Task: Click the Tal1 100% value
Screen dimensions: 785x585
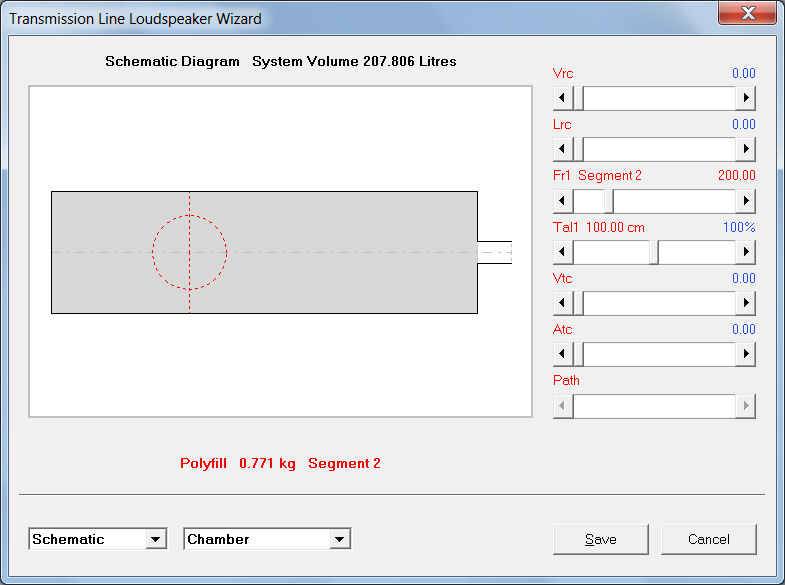Action: 739,227
